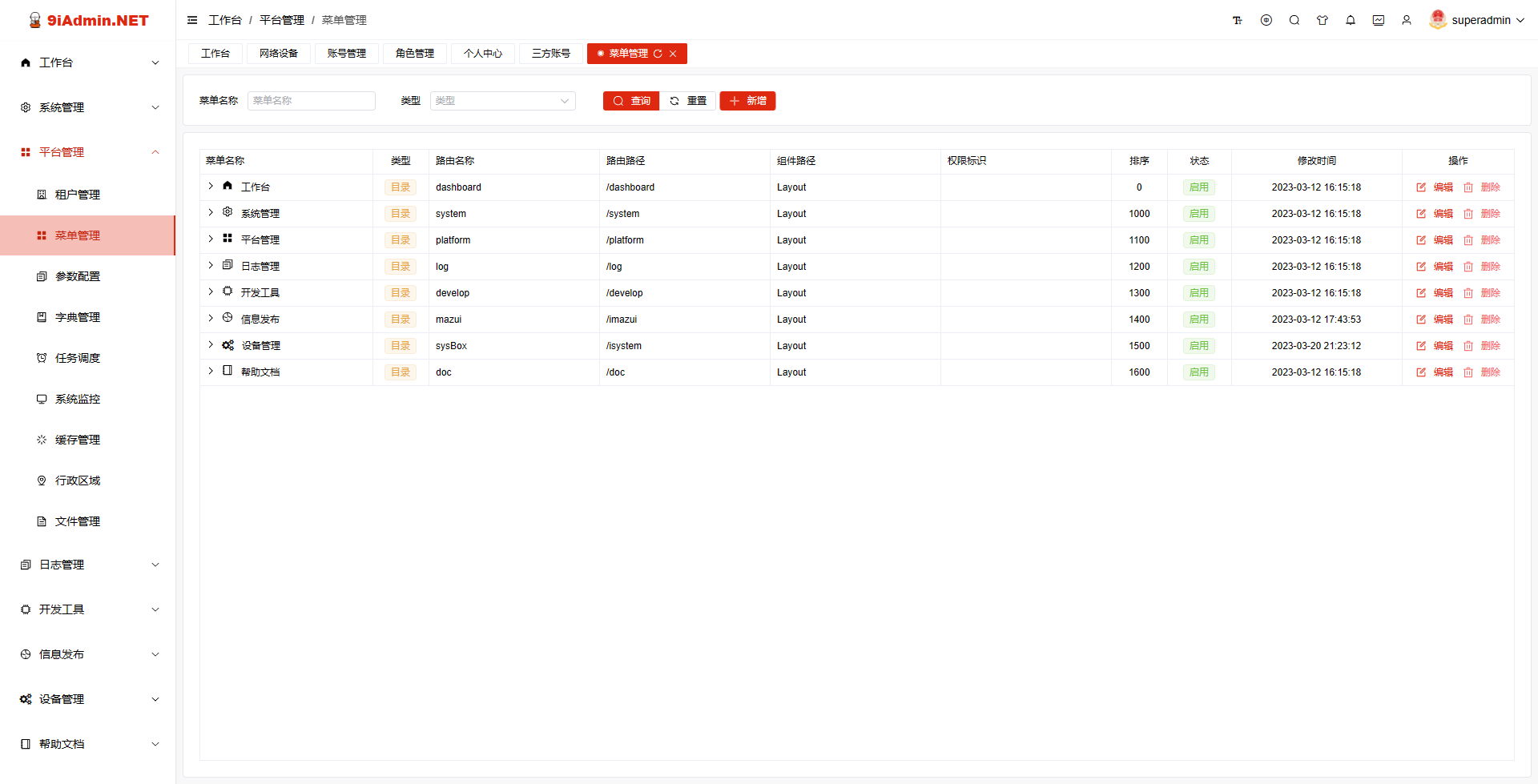The width and height of the screenshot is (1538, 784).
Task: Click the 菜单名称 search input field
Action: click(311, 101)
